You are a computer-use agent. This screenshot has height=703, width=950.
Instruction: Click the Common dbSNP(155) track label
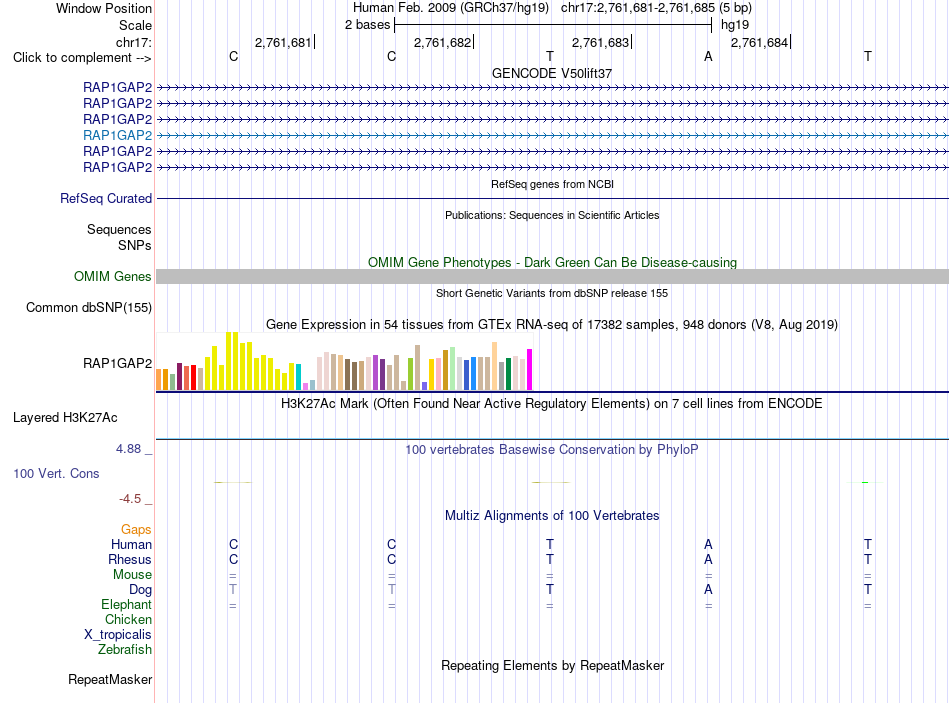[x=89, y=307]
